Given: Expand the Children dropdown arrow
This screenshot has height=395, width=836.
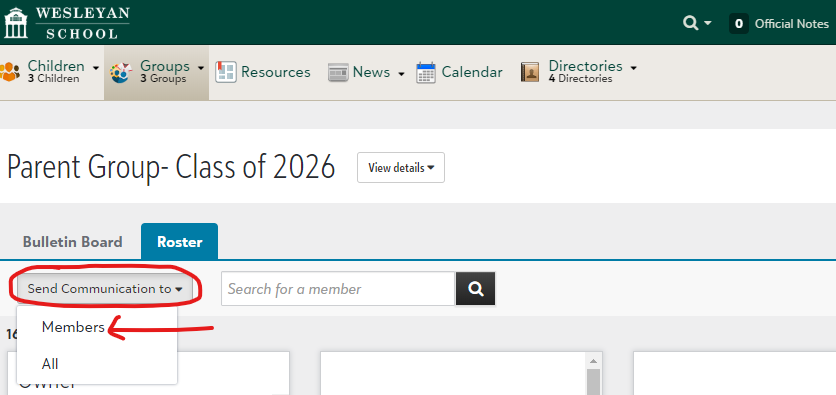Looking at the screenshot, I should pyautogui.click(x=95, y=68).
